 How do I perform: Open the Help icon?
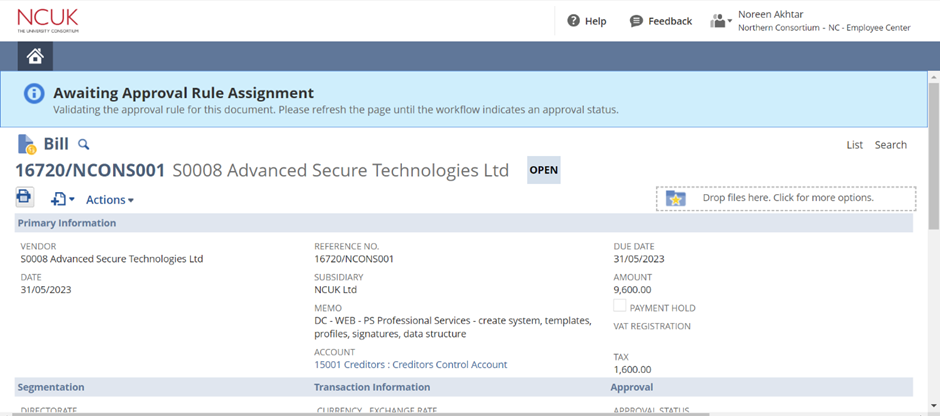[574, 21]
